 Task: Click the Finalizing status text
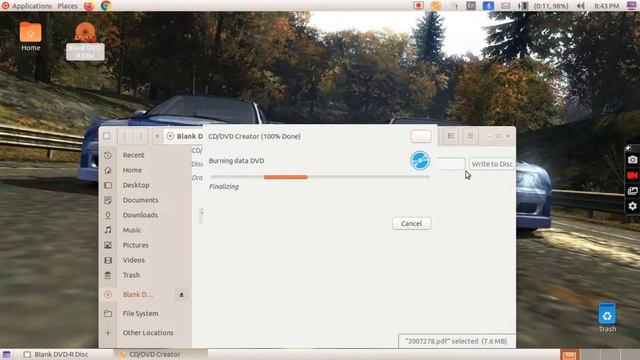click(x=224, y=187)
